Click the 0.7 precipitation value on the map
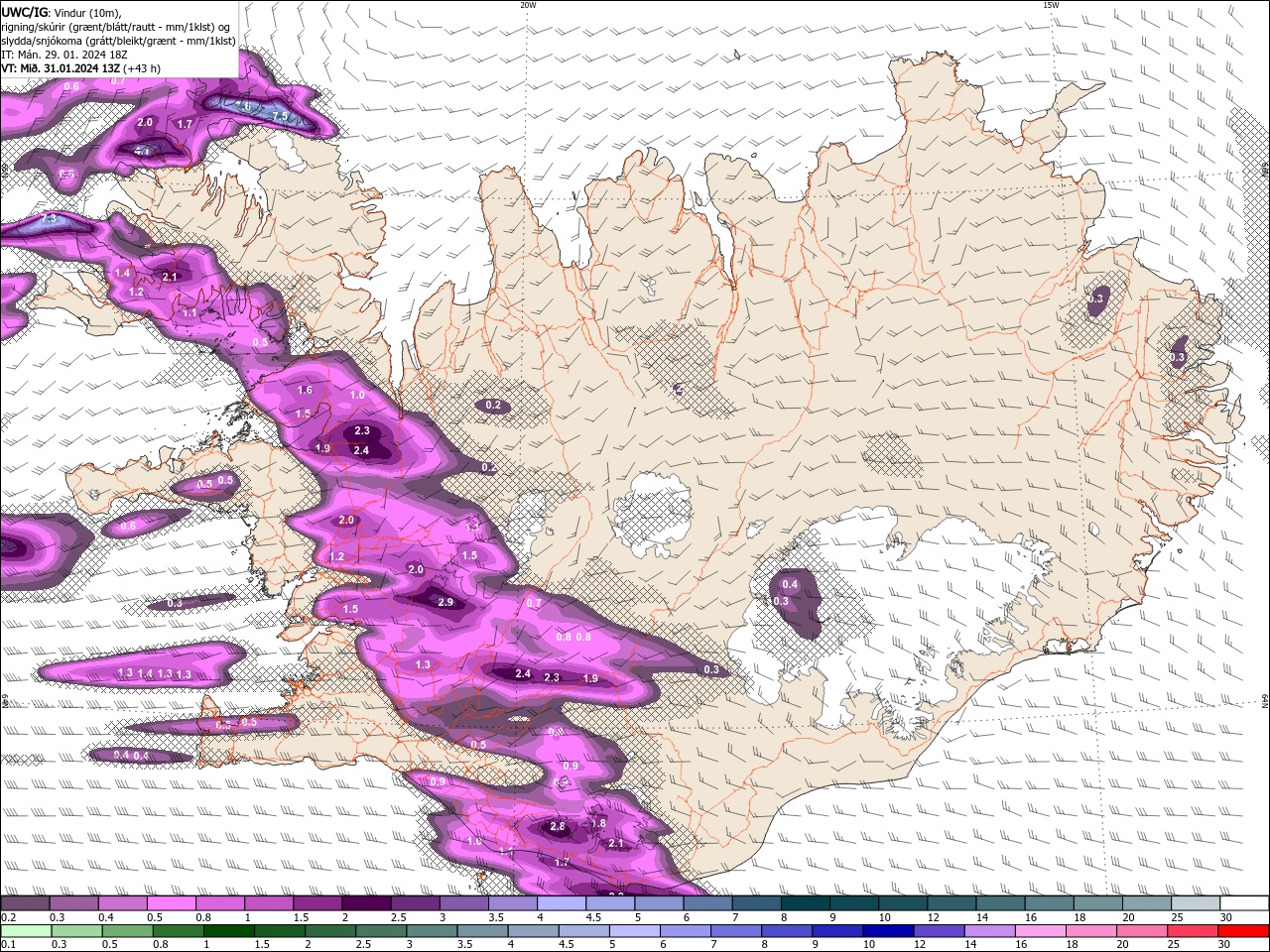The width and height of the screenshot is (1270, 952). pos(534,603)
